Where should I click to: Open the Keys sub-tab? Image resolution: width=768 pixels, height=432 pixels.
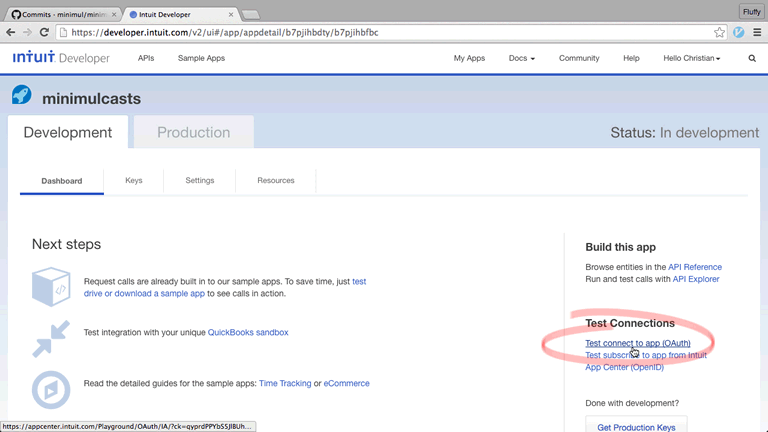point(134,180)
